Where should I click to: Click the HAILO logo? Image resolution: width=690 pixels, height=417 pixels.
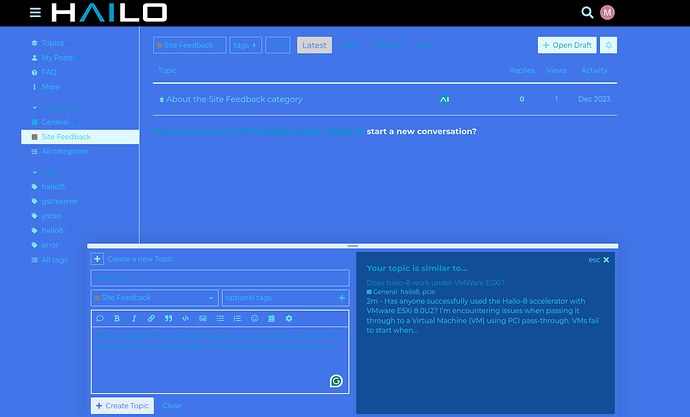(x=109, y=12)
